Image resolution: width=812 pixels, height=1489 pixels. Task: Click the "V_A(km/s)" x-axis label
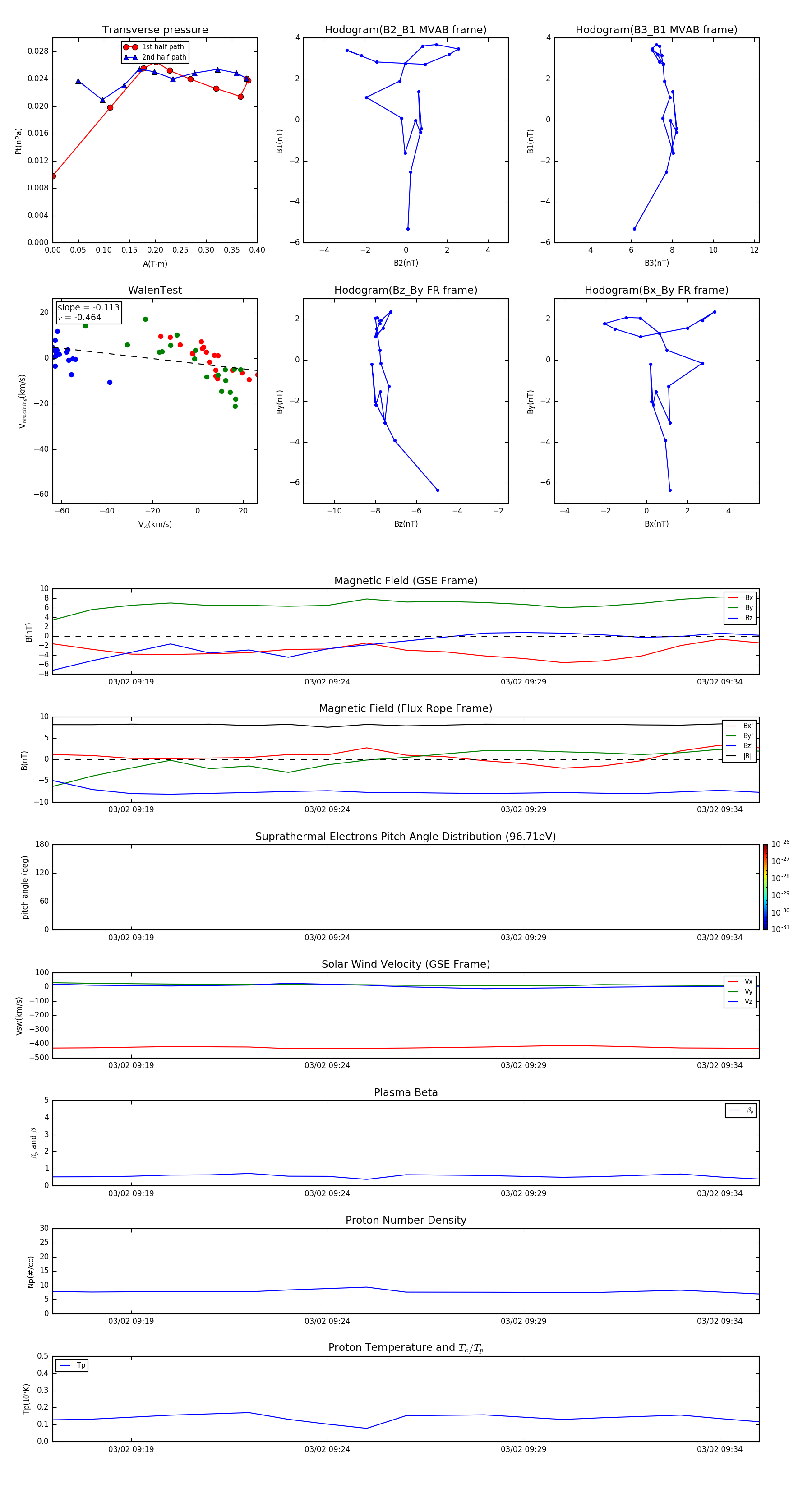coord(155,525)
